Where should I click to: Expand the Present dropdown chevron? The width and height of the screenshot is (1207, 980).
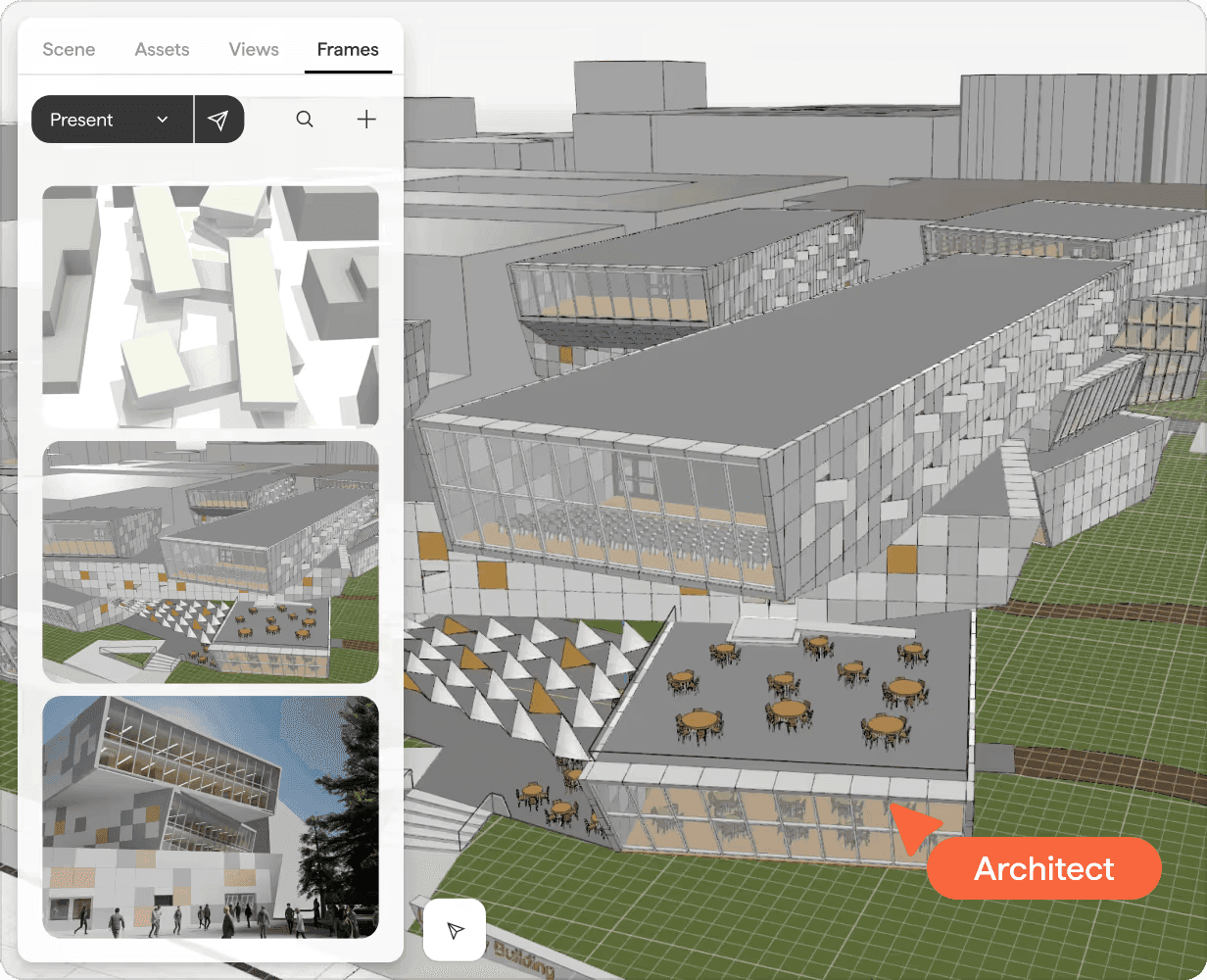[163, 120]
